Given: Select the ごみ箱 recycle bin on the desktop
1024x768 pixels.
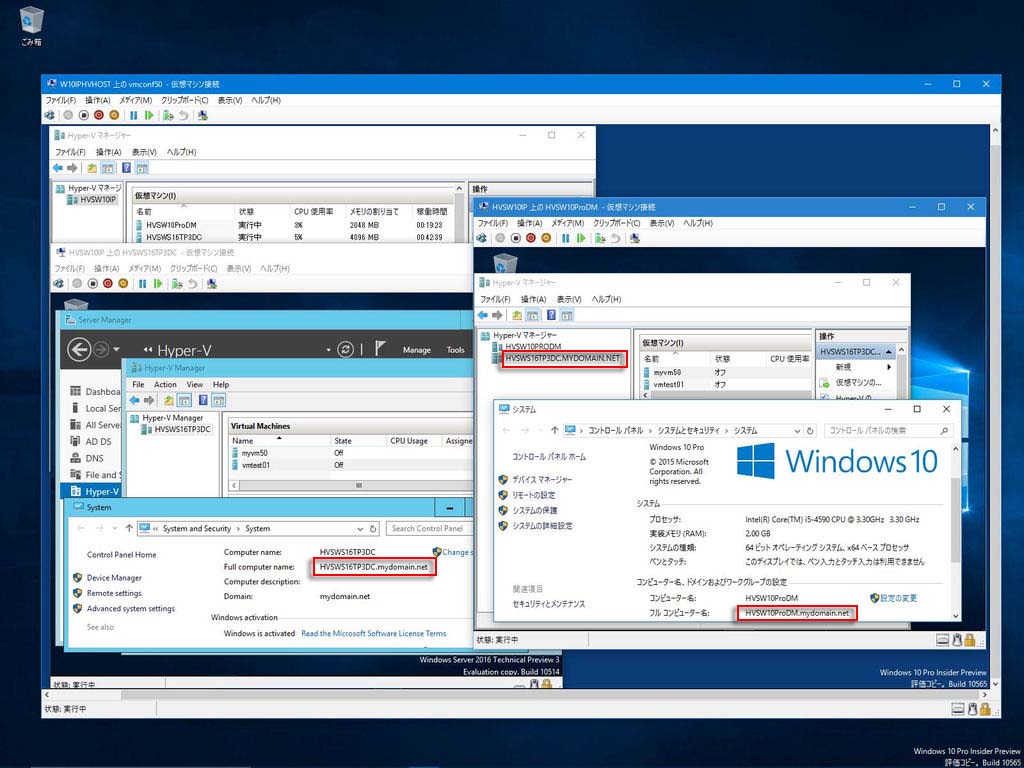Looking at the screenshot, I should click(31, 26).
